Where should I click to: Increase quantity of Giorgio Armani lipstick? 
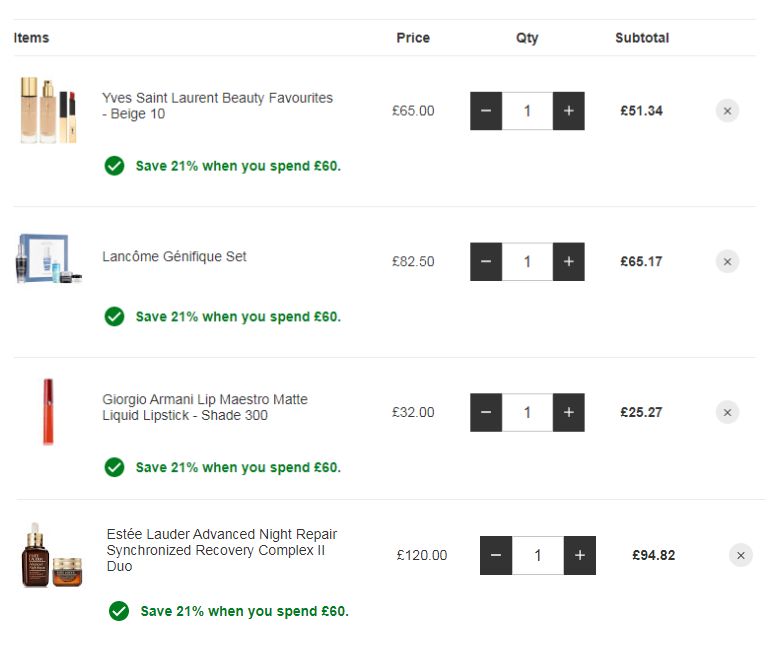tap(568, 412)
